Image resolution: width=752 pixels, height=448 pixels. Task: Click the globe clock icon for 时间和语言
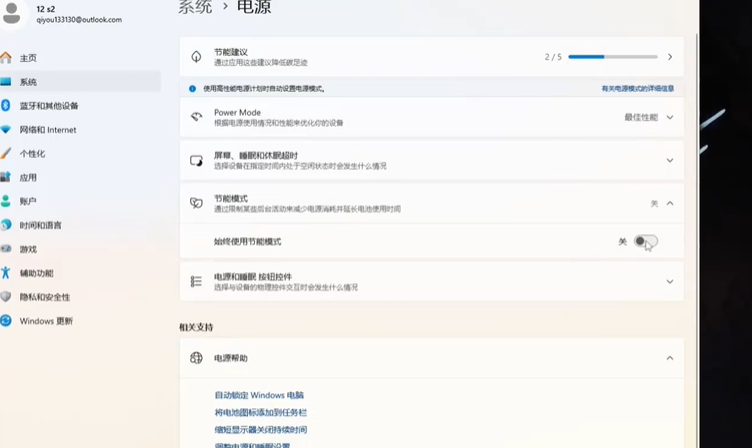(x=6, y=225)
